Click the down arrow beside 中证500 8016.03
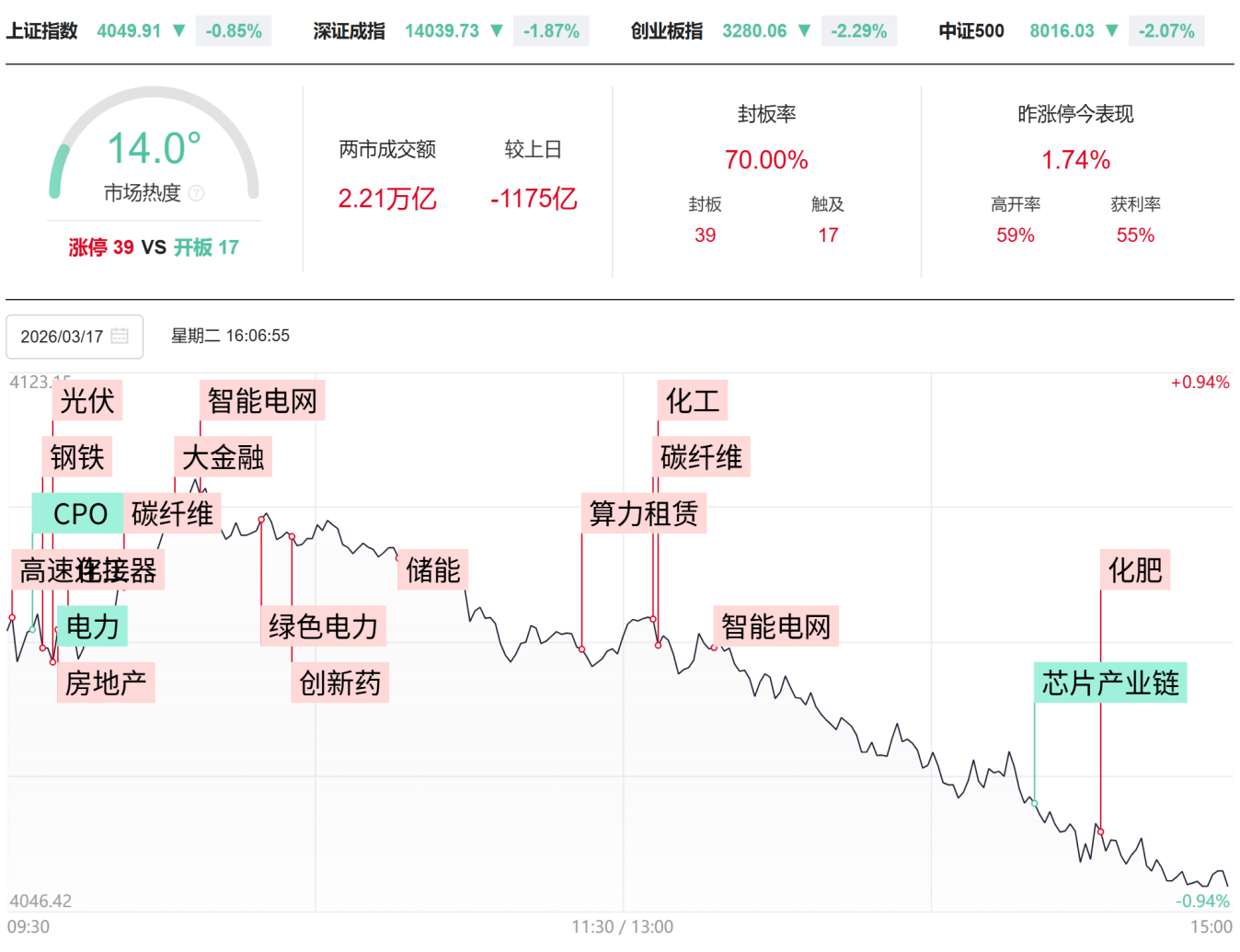This screenshot has height=952, width=1240. [1112, 31]
